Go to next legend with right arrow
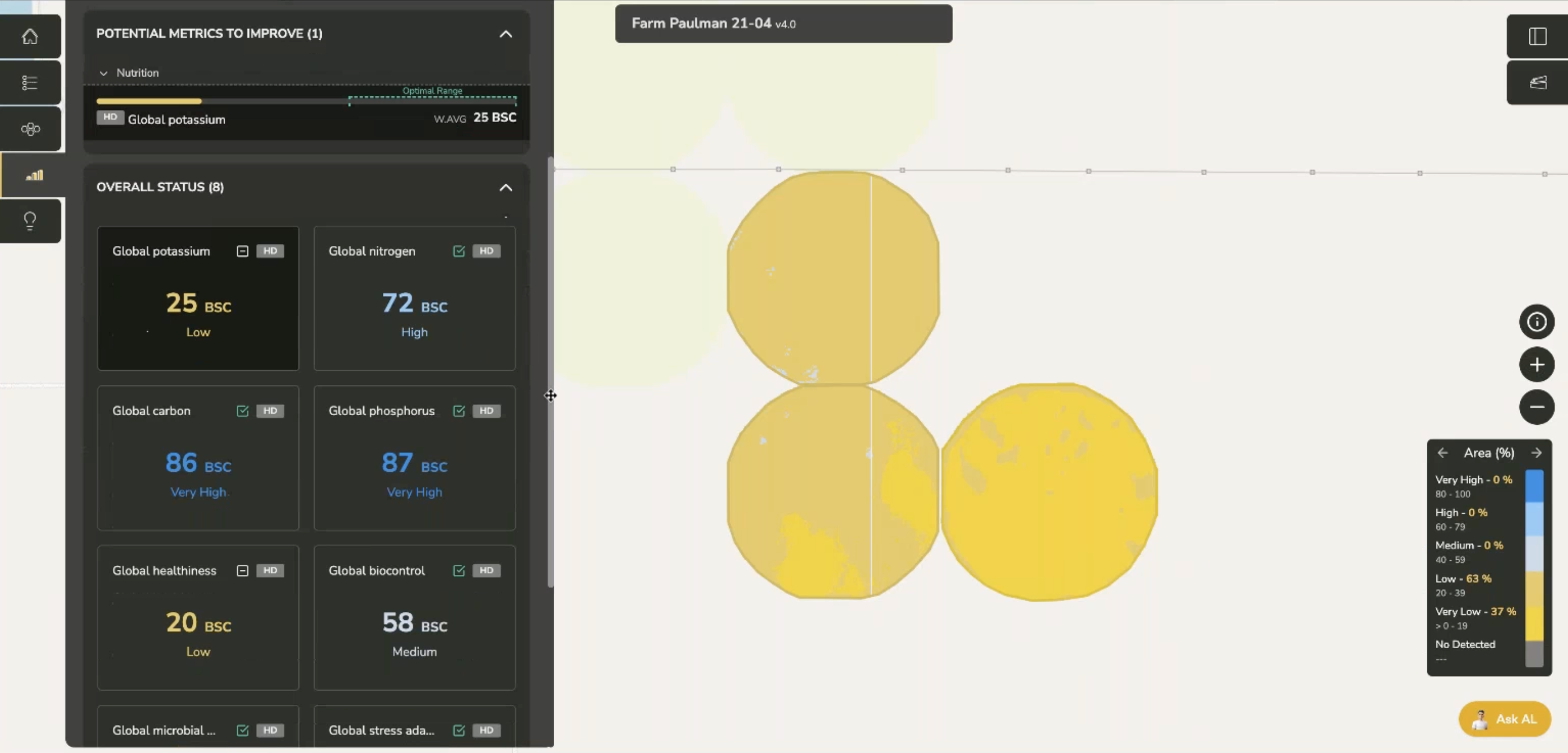Viewport: 1568px width, 753px height. (1536, 452)
